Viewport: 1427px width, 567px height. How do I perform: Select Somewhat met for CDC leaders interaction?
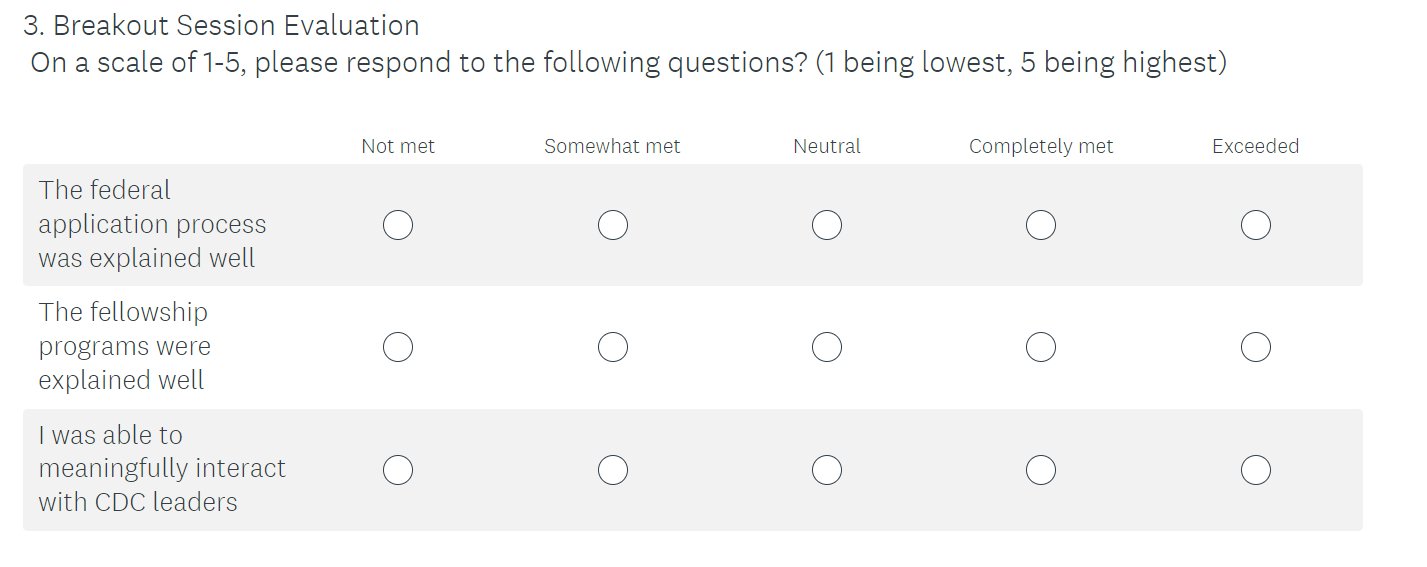[x=613, y=469]
